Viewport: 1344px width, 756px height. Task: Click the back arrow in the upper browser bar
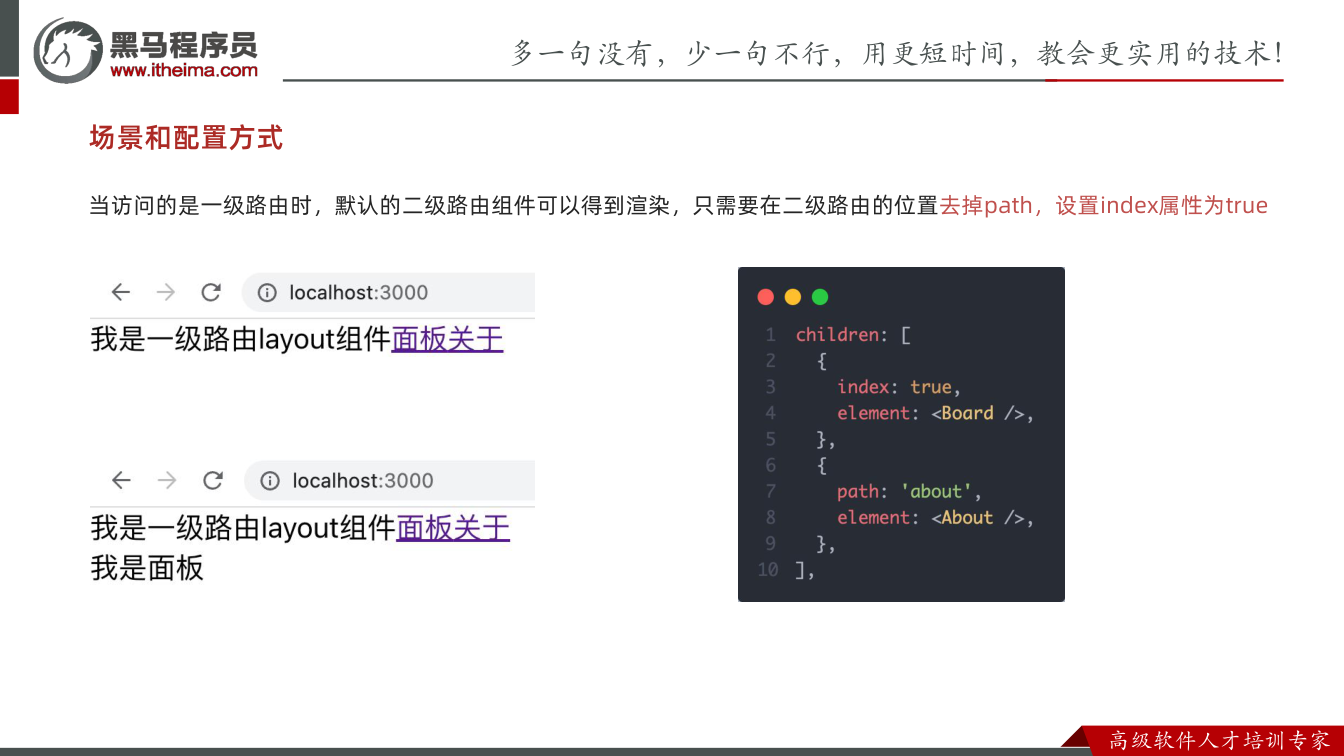pos(121,292)
